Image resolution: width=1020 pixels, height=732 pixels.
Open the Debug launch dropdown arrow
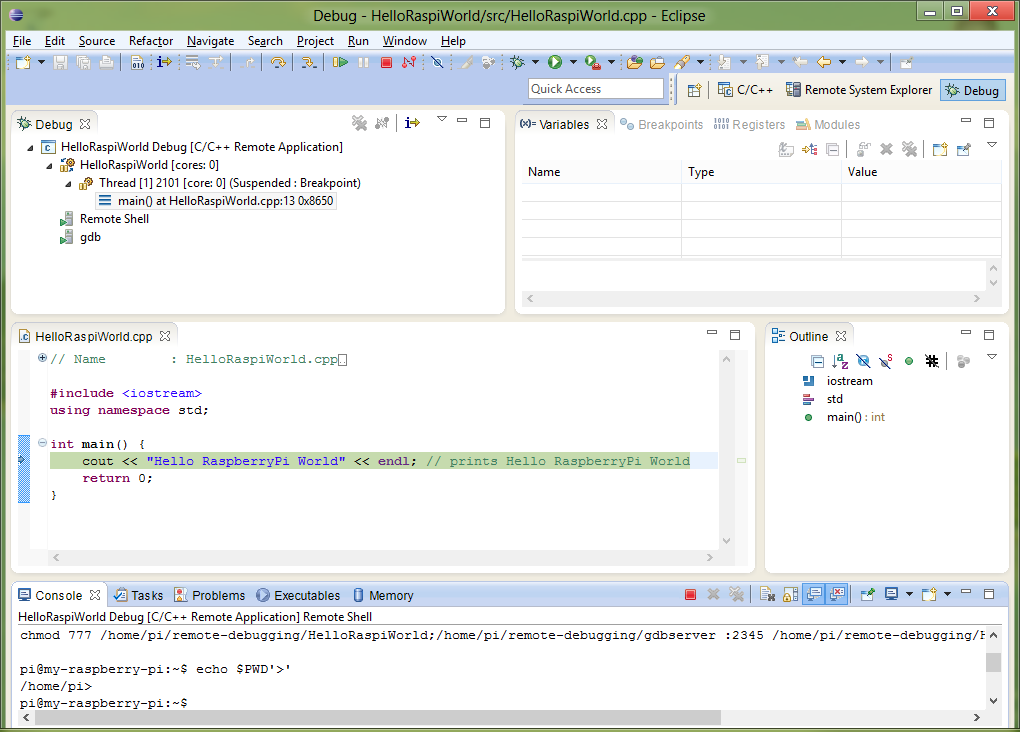[535, 62]
